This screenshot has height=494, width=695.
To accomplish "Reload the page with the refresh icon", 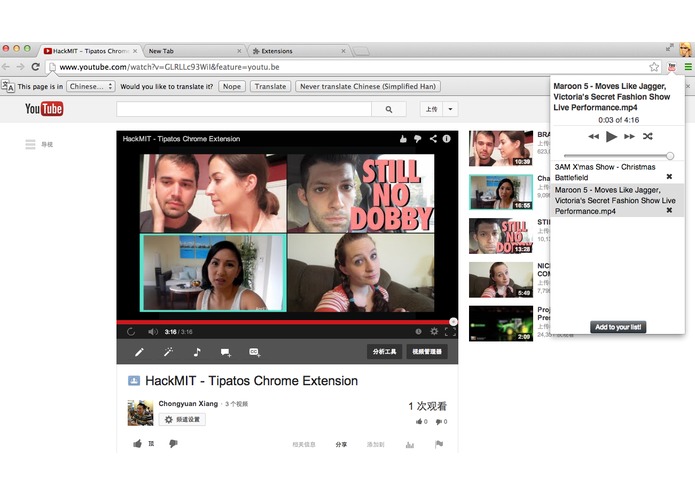I will pos(35,67).
